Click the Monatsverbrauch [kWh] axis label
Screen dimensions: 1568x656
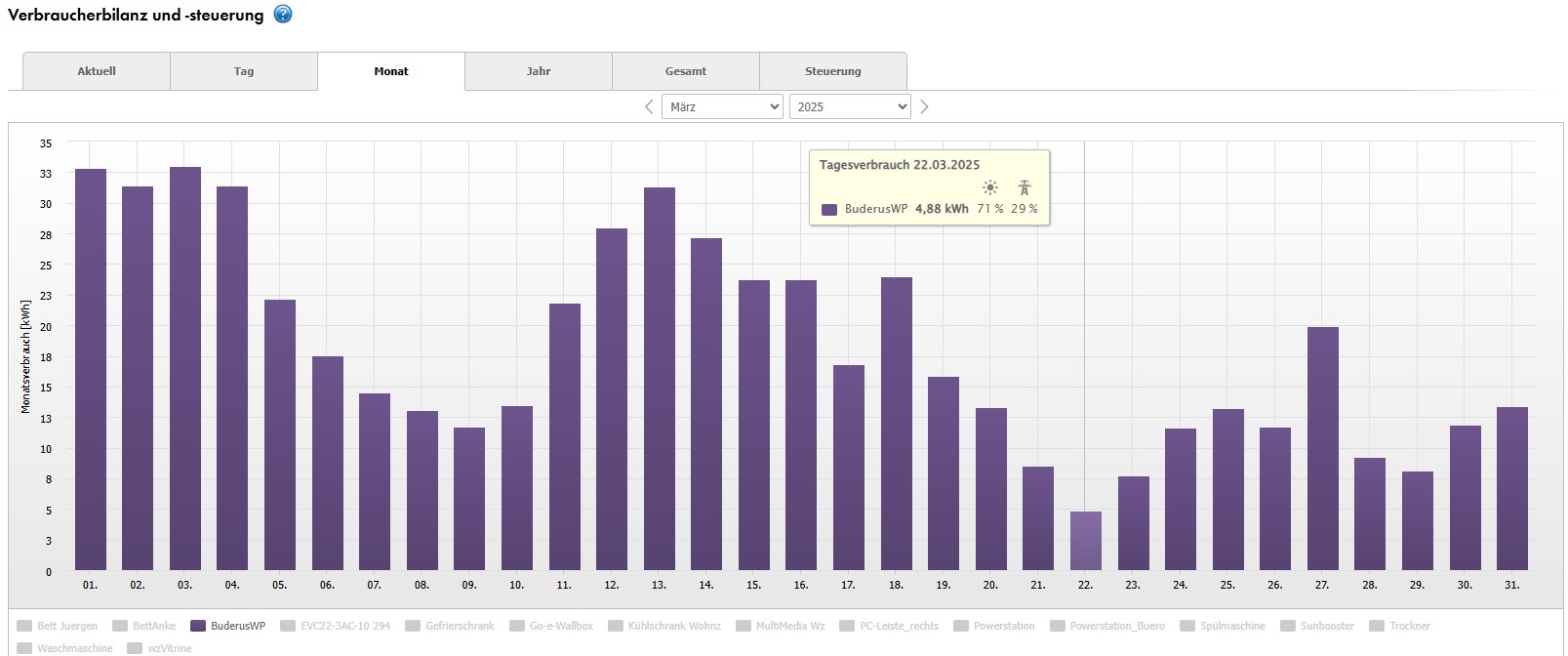click(x=25, y=356)
